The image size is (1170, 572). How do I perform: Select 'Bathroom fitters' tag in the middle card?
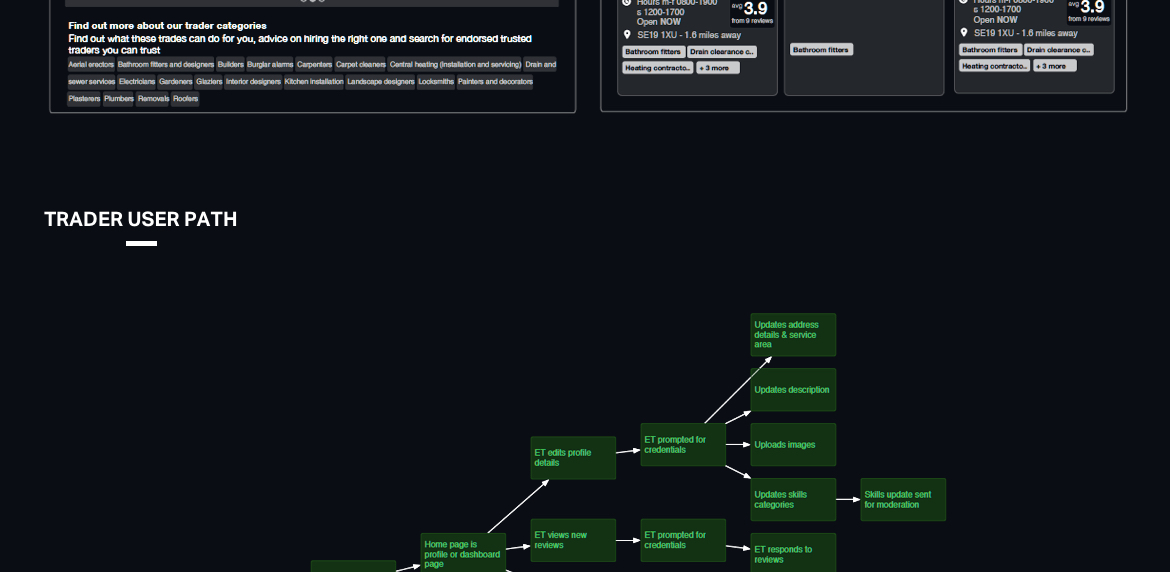(821, 49)
